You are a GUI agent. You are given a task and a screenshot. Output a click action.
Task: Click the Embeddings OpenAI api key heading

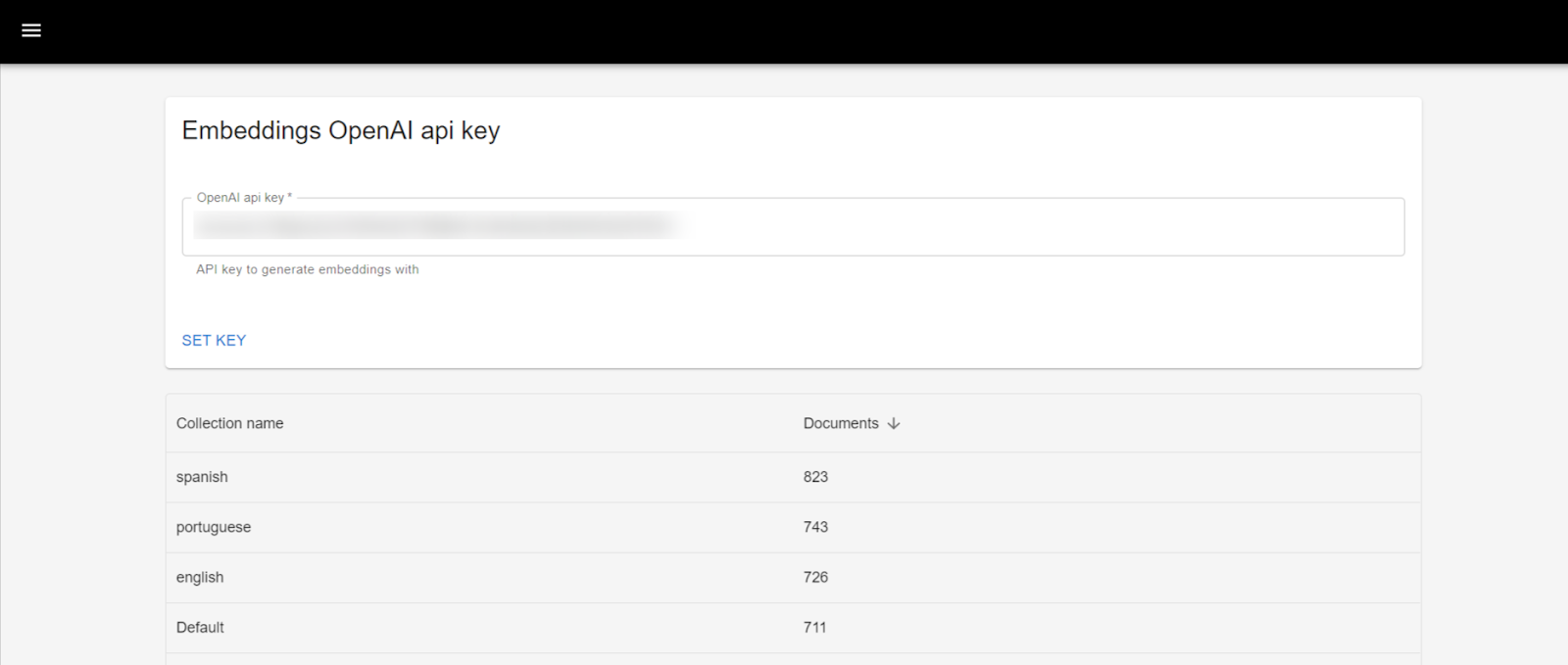(x=341, y=131)
